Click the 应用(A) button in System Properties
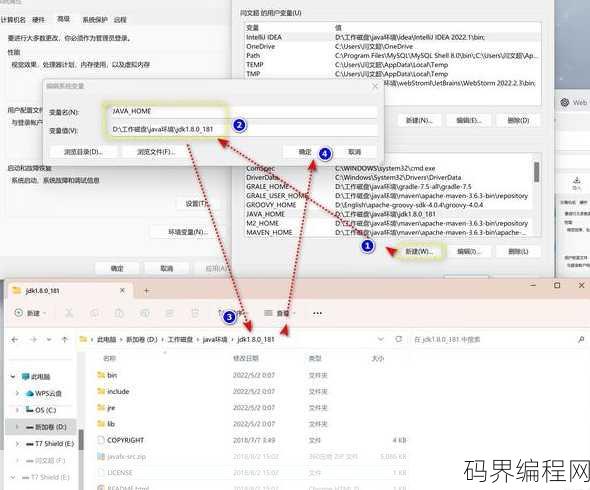The height and width of the screenshot is (490, 590). click(216, 268)
